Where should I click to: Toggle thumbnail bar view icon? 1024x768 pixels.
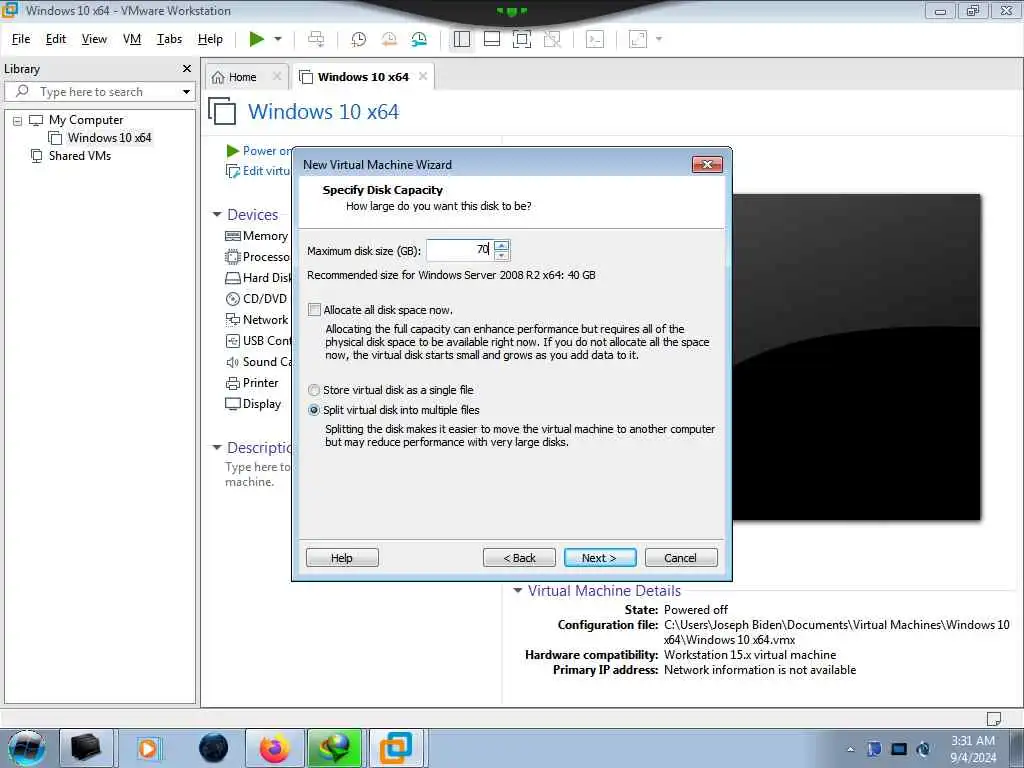click(x=492, y=39)
